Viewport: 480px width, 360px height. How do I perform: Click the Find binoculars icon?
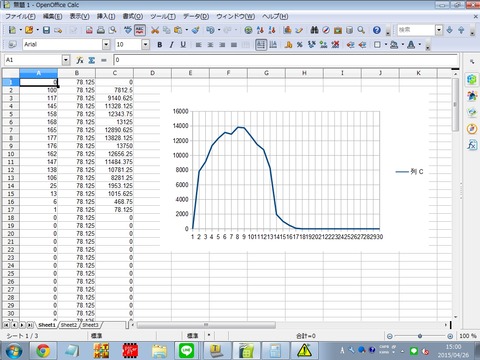click(314, 30)
